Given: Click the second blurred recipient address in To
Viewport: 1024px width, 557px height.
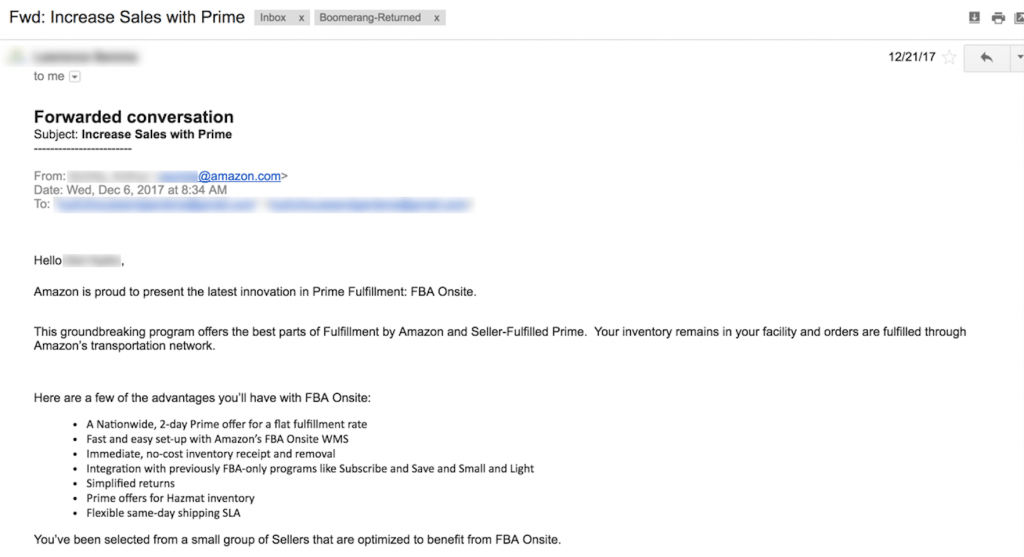Looking at the screenshot, I should pyautogui.click(x=368, y=205).
